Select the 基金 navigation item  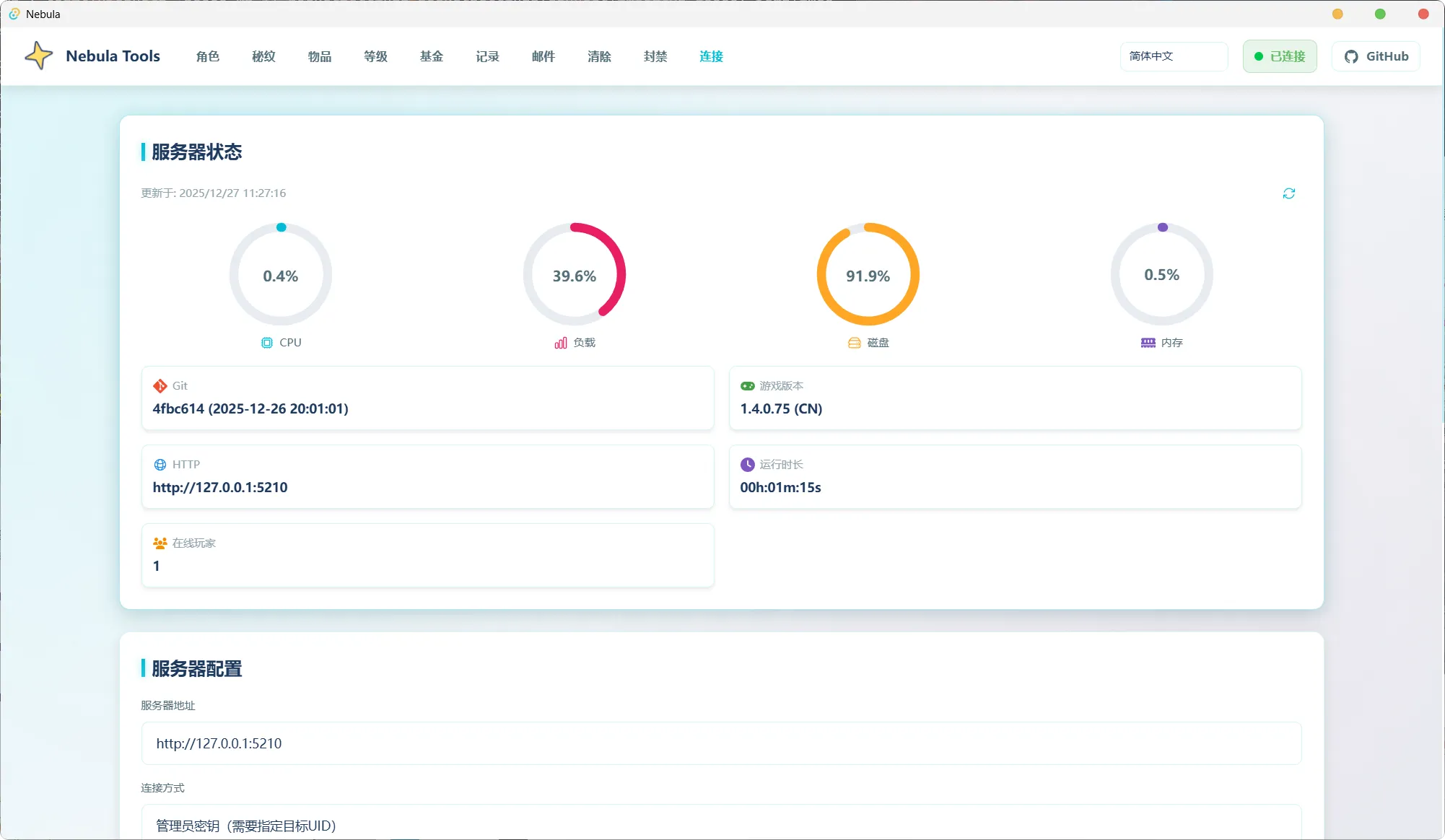(432, 56)
